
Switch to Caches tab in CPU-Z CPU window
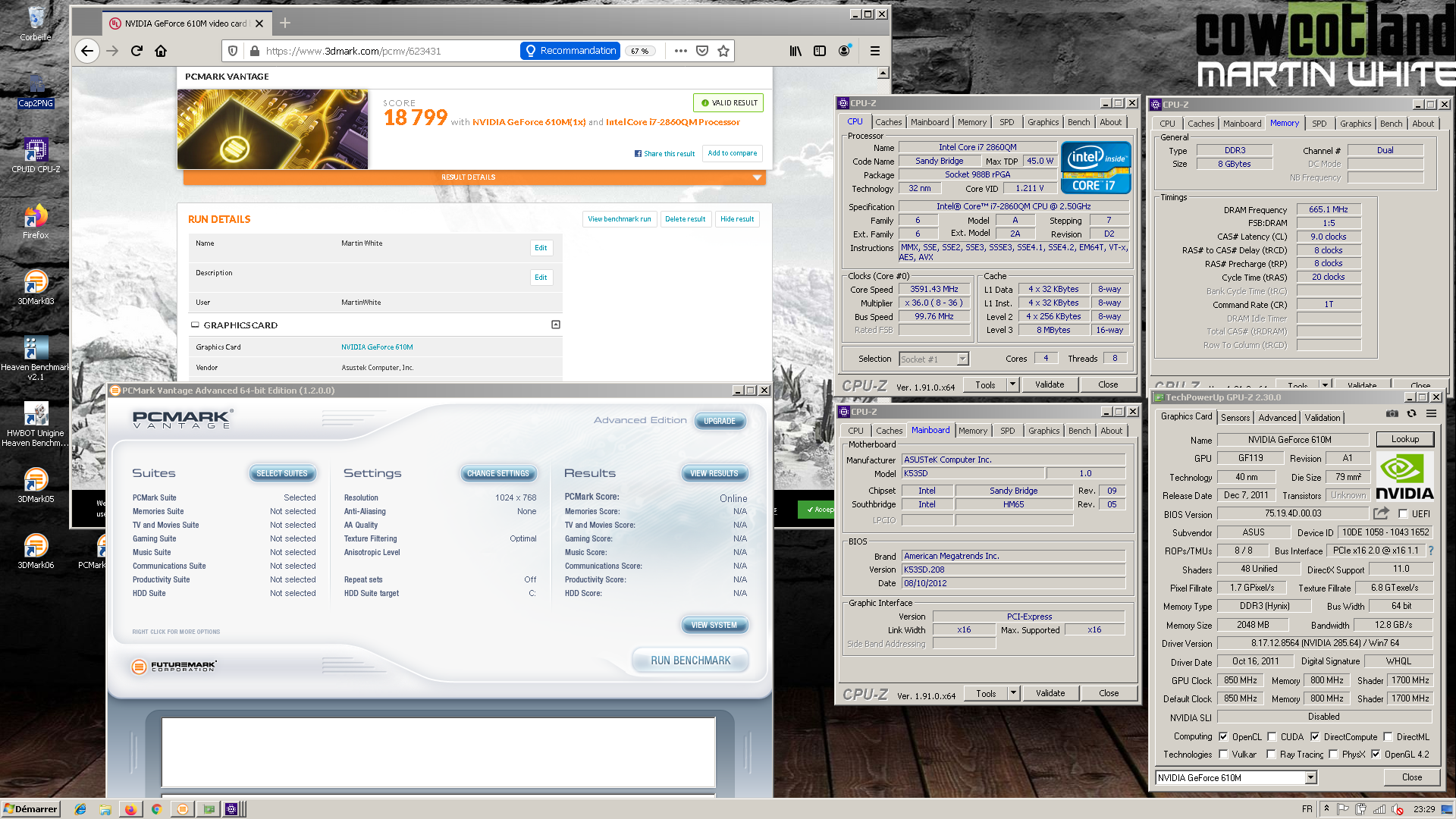[x=888, y=122]
